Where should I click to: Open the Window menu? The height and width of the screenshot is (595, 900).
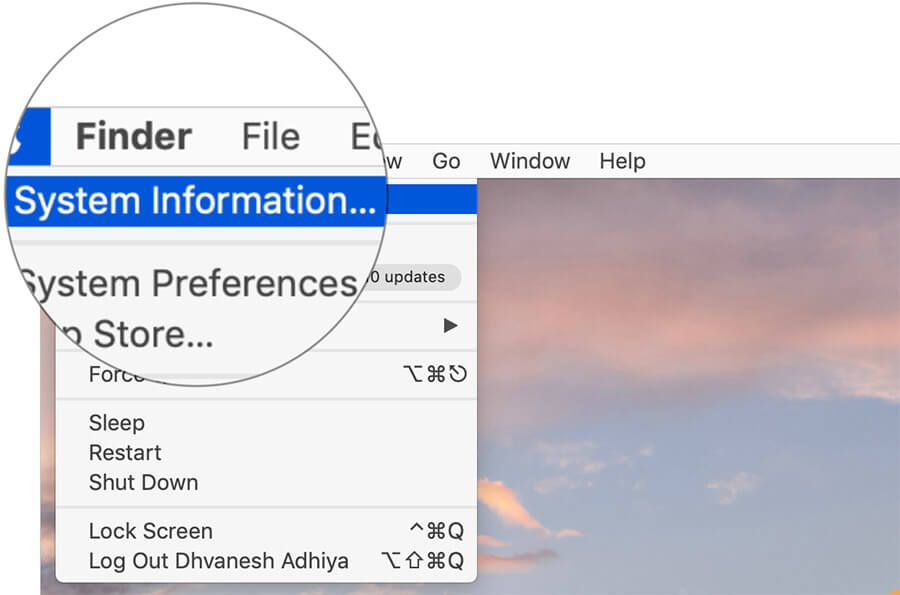click(x=530, y=161)
